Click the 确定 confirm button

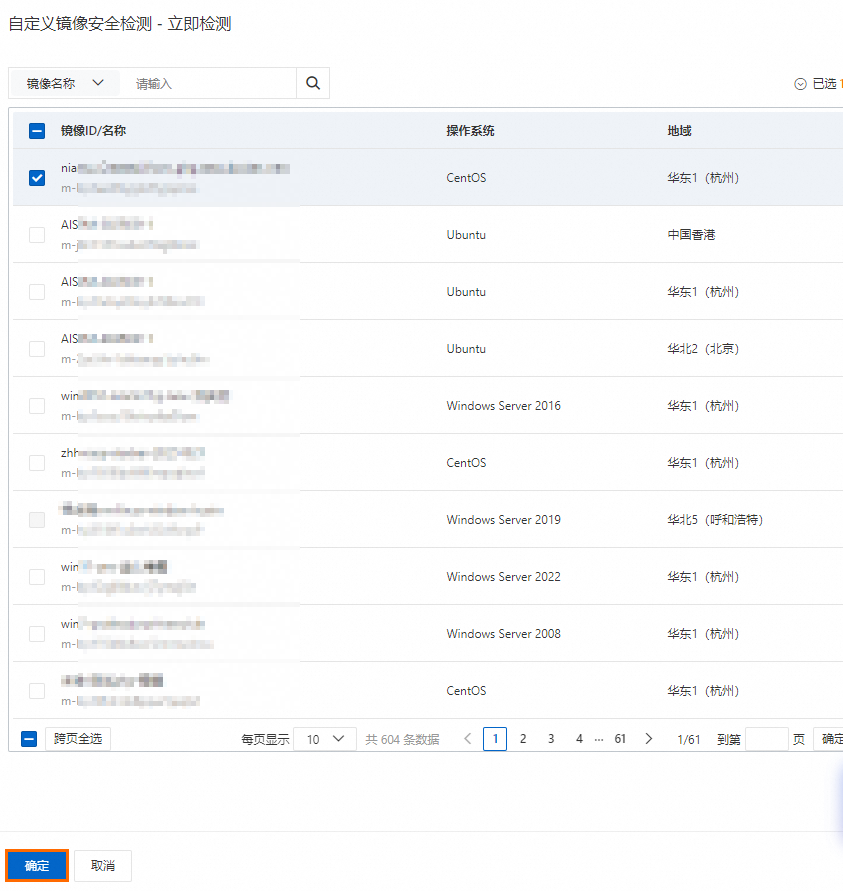tap(37, 865)
